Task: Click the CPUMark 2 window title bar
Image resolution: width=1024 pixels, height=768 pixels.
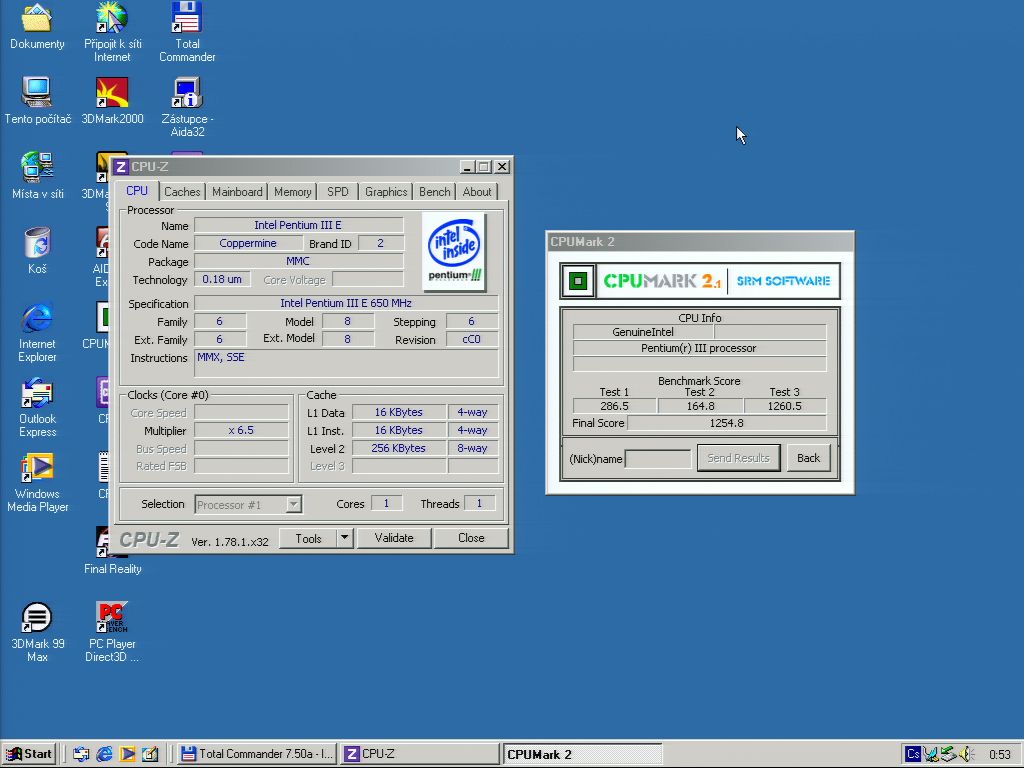Action: tap(699, 242)
